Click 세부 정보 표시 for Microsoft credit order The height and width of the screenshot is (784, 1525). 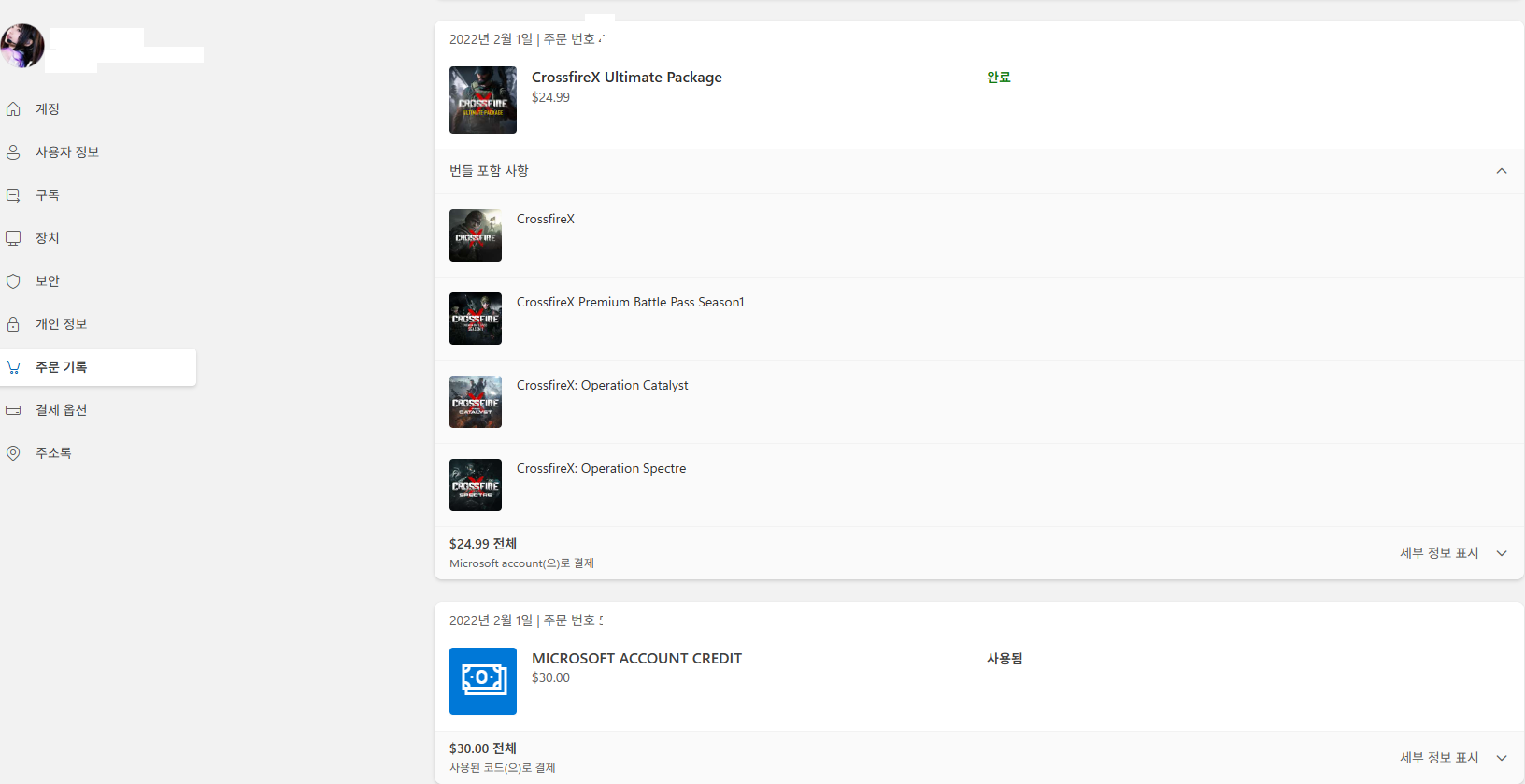pyautogui.click(x=1439, y=758)
